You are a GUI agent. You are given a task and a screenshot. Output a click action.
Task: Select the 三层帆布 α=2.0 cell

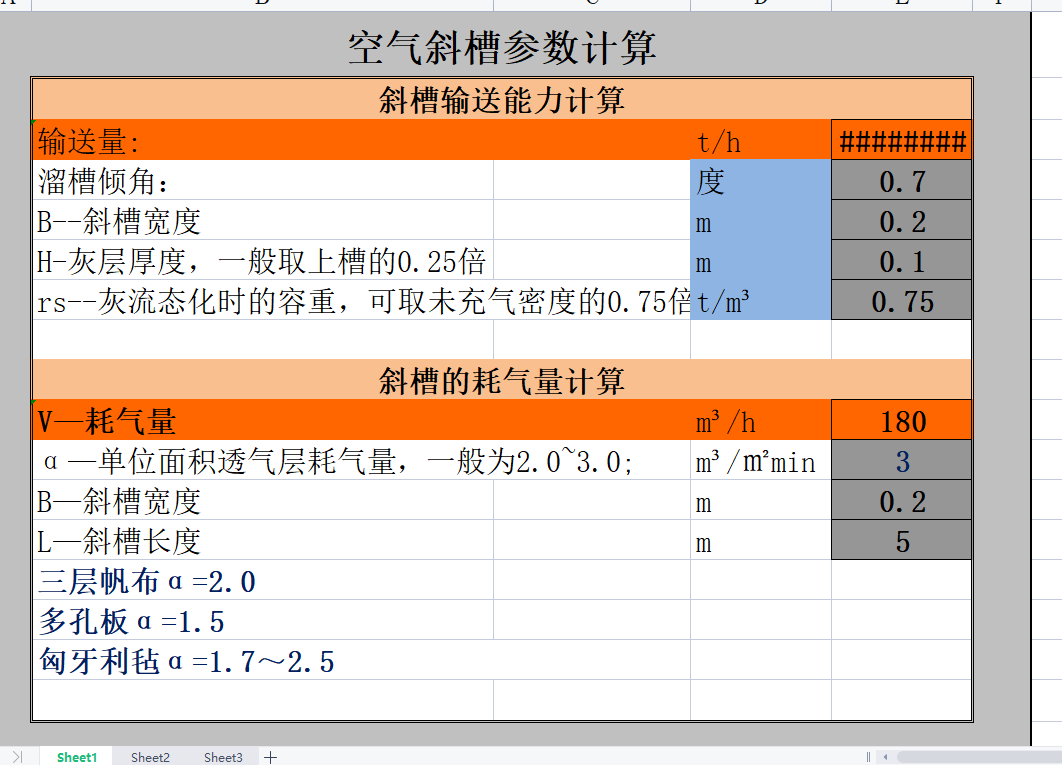[x=263, y=581]
